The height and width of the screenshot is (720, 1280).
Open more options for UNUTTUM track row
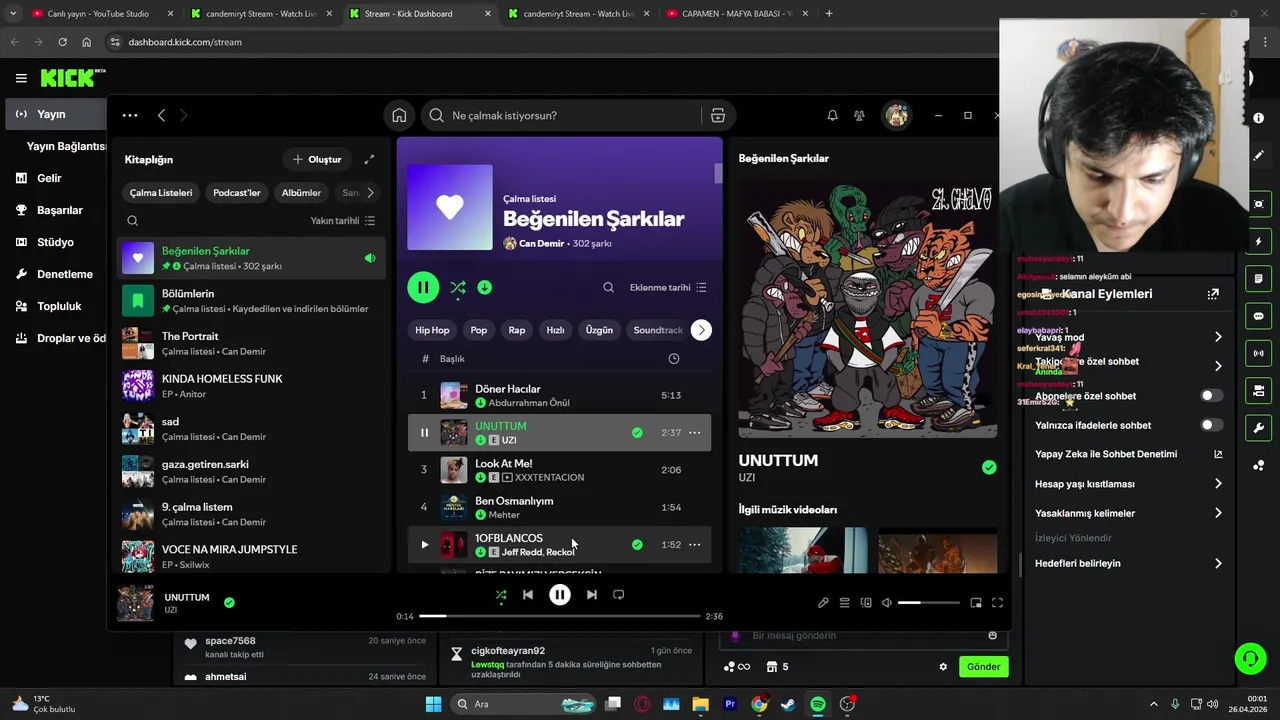(694, 433)
